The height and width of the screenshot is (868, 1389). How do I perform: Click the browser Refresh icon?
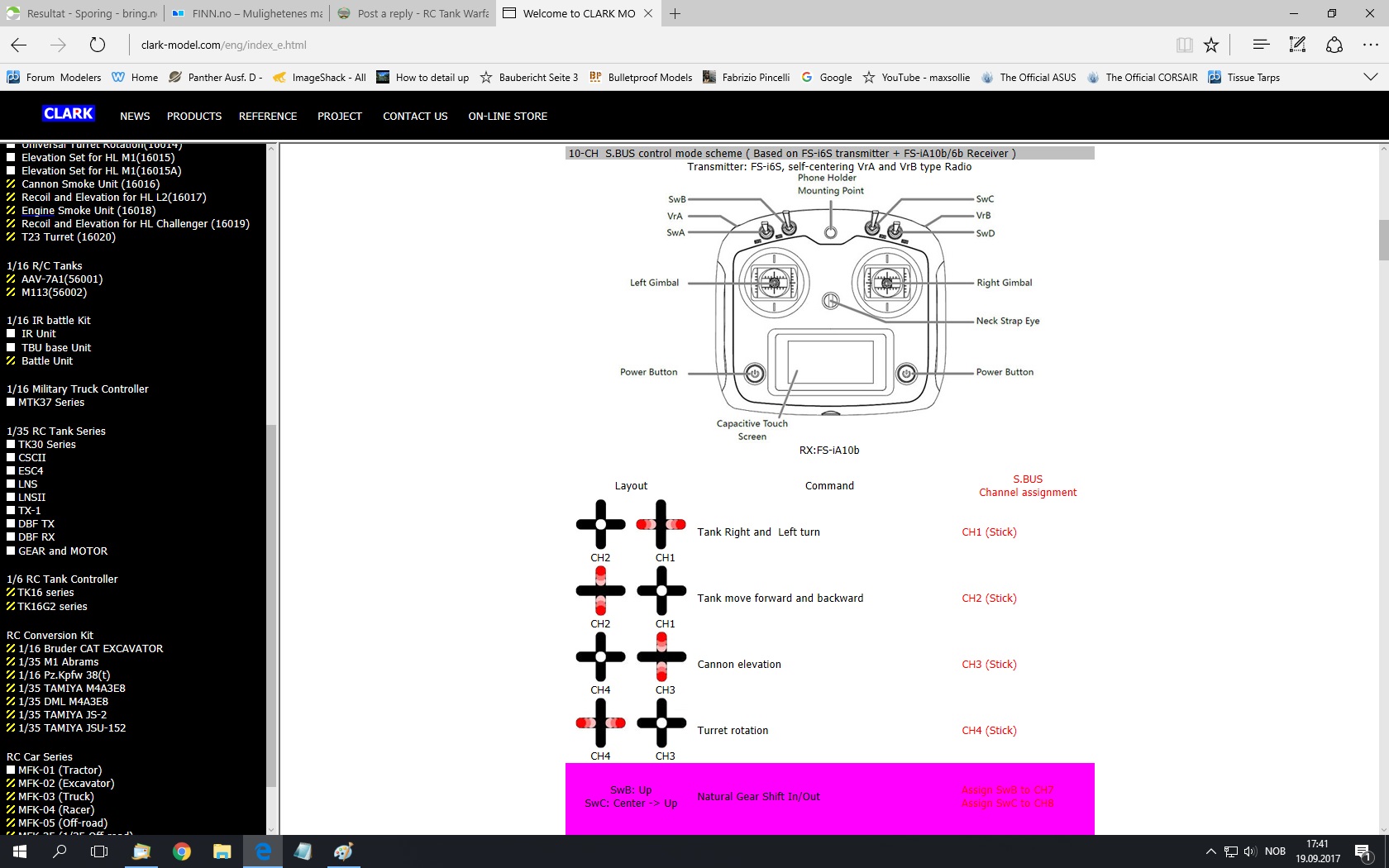point(98,45)
